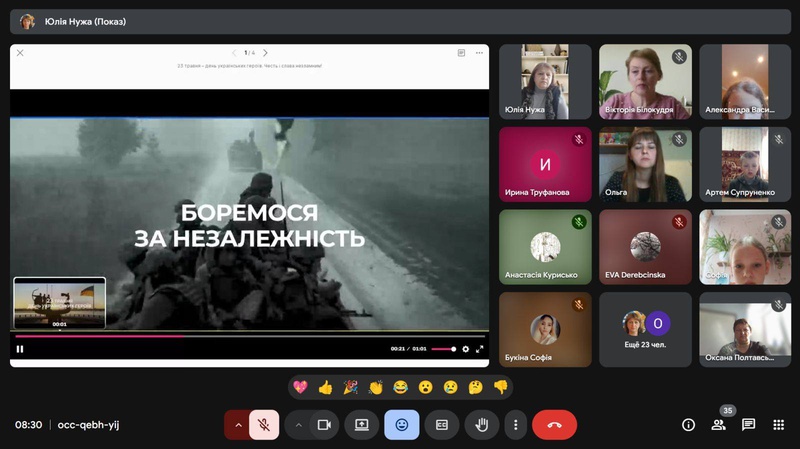Unmute microphone in the call toolbar
Image resolution: width=800 pixels, height=449 pixels.
point(264,425)
